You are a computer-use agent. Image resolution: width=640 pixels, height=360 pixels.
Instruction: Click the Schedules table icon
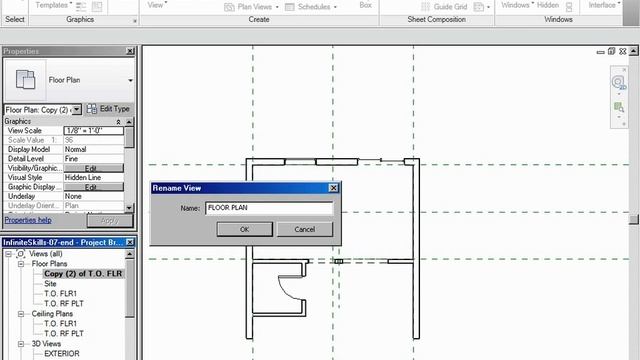click(x=289, y=7)
